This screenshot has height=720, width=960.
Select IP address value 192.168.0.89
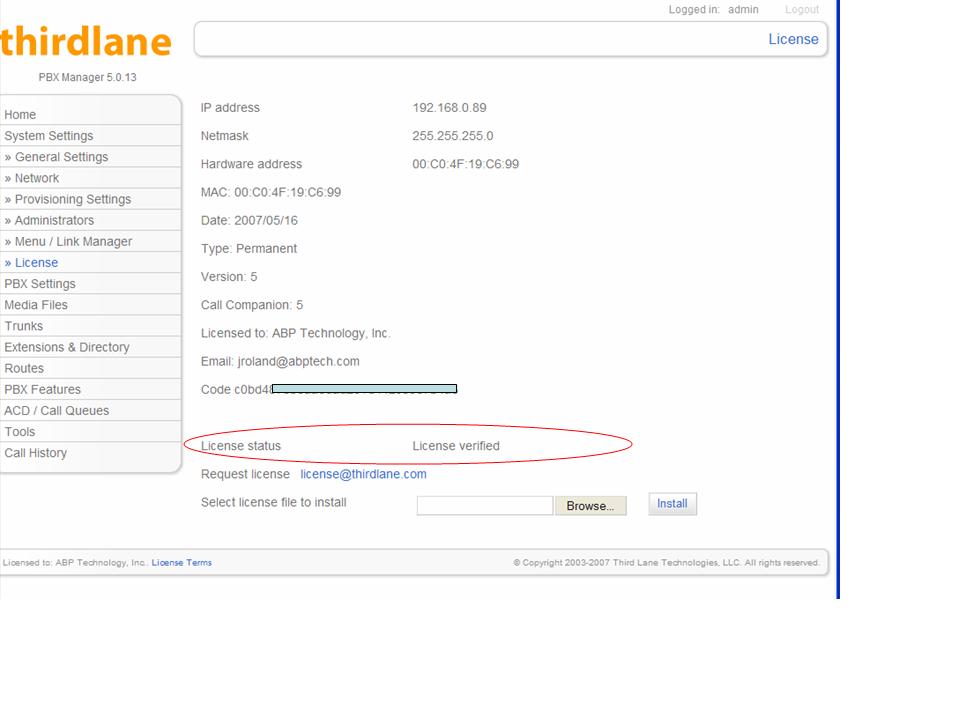[449, 108]
